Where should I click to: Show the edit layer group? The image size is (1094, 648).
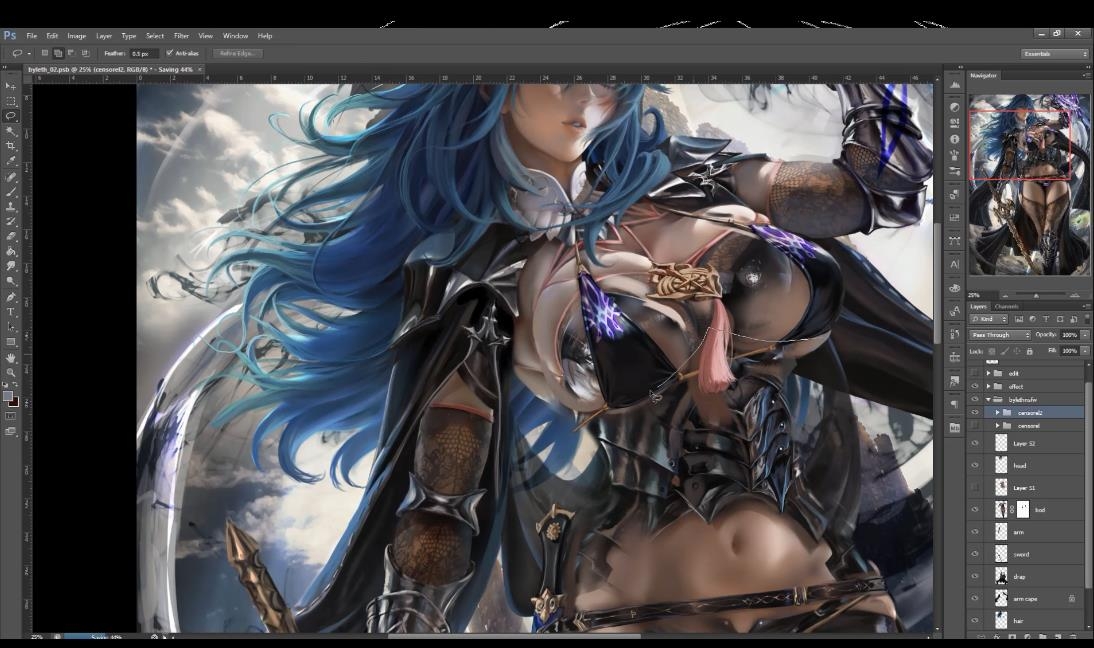pyautogui.click(x=975, y=373)
